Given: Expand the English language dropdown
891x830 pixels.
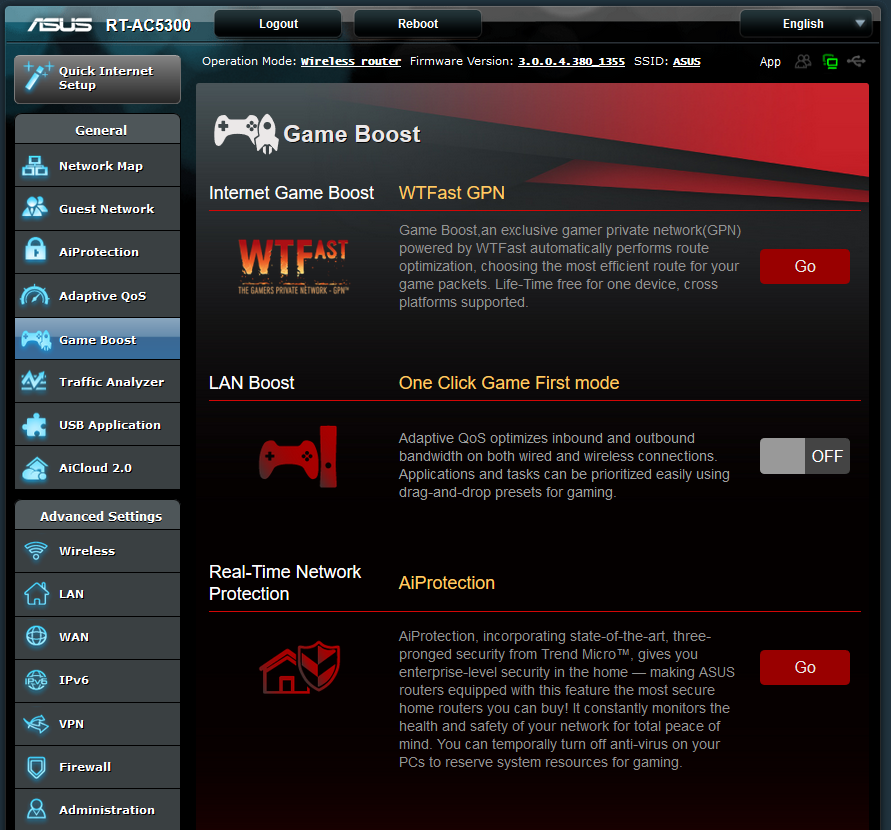Looking at the screenshot, I should [806, 24].
